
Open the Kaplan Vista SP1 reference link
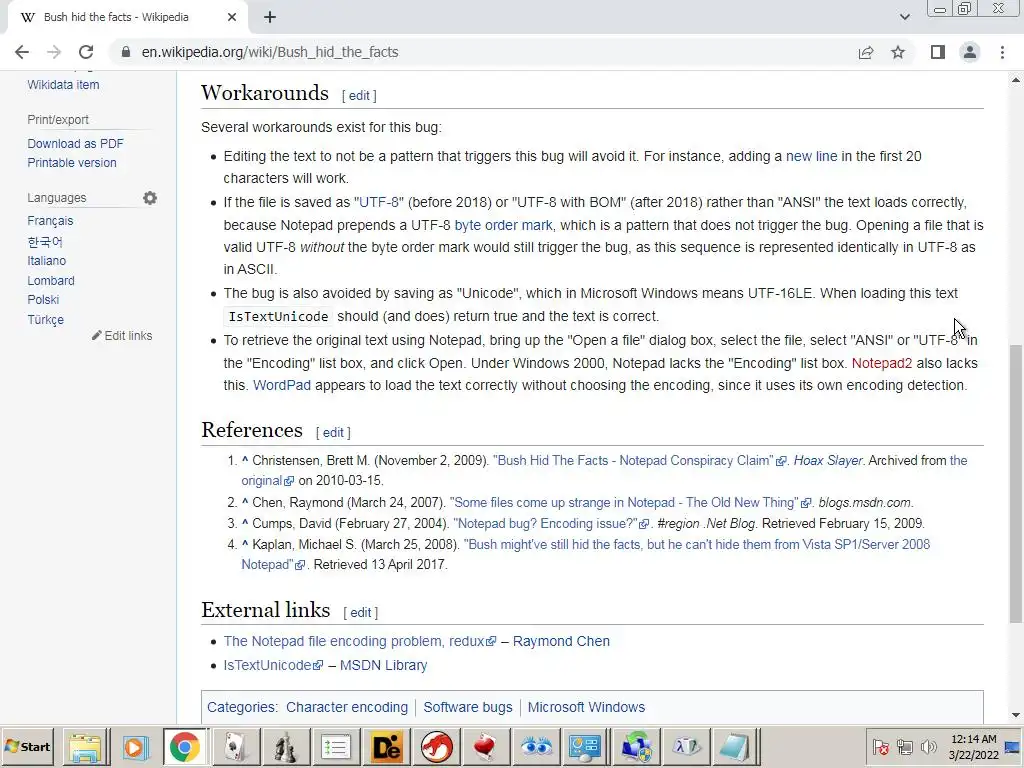tap(697, 545)
